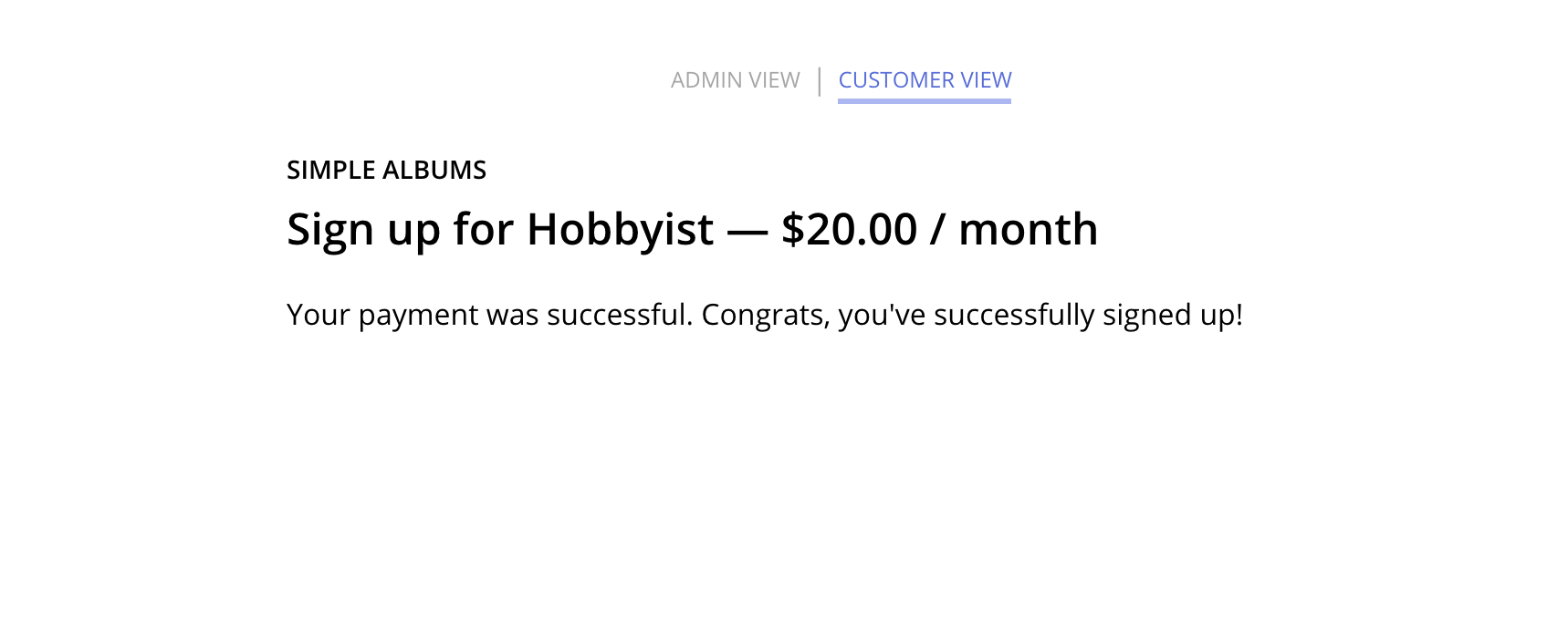Activate ADMIN VIEW from the view switcher

coord(736,80)
